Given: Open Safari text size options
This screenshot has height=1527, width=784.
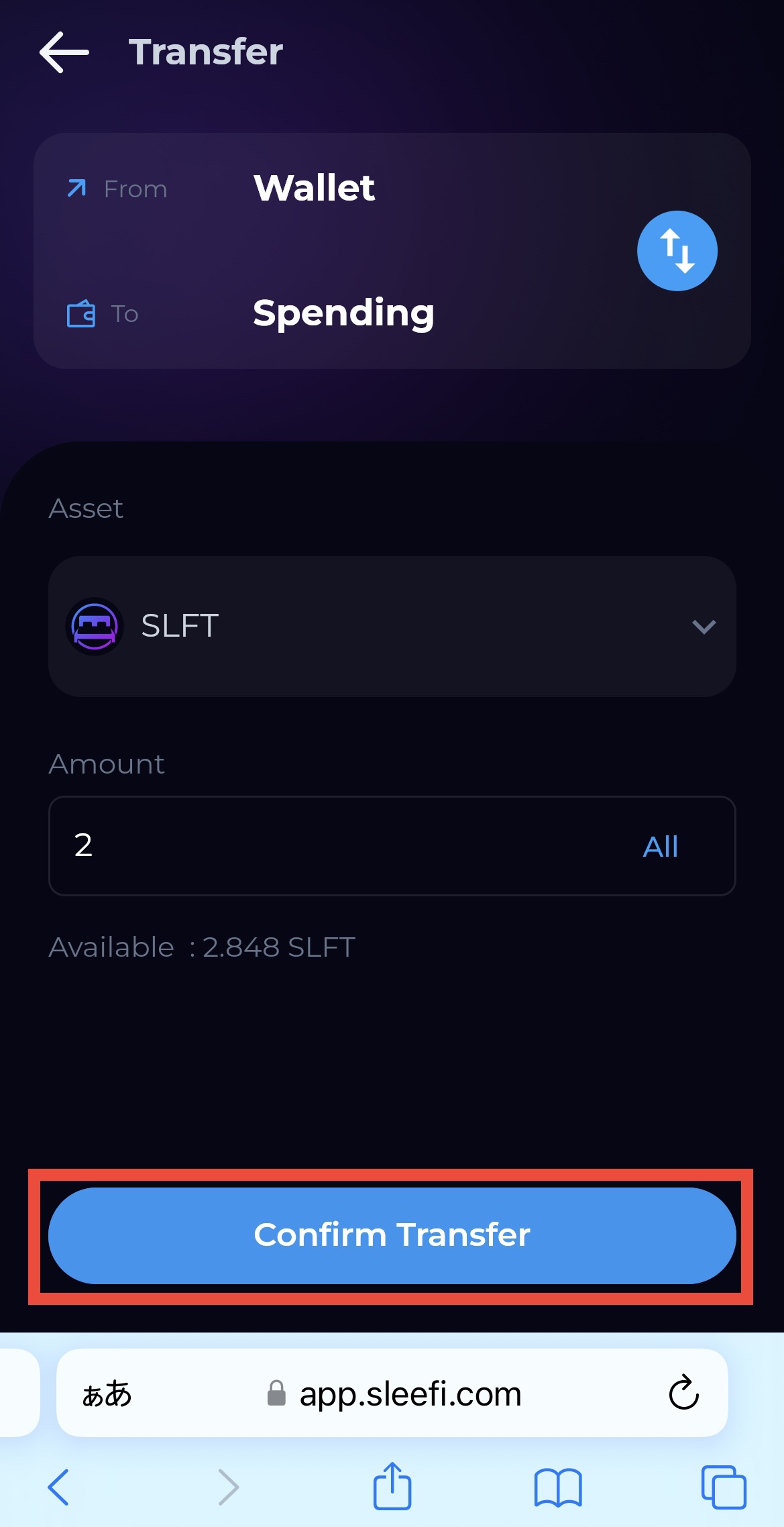Looking at the screenshot, I should [107, 1394].
